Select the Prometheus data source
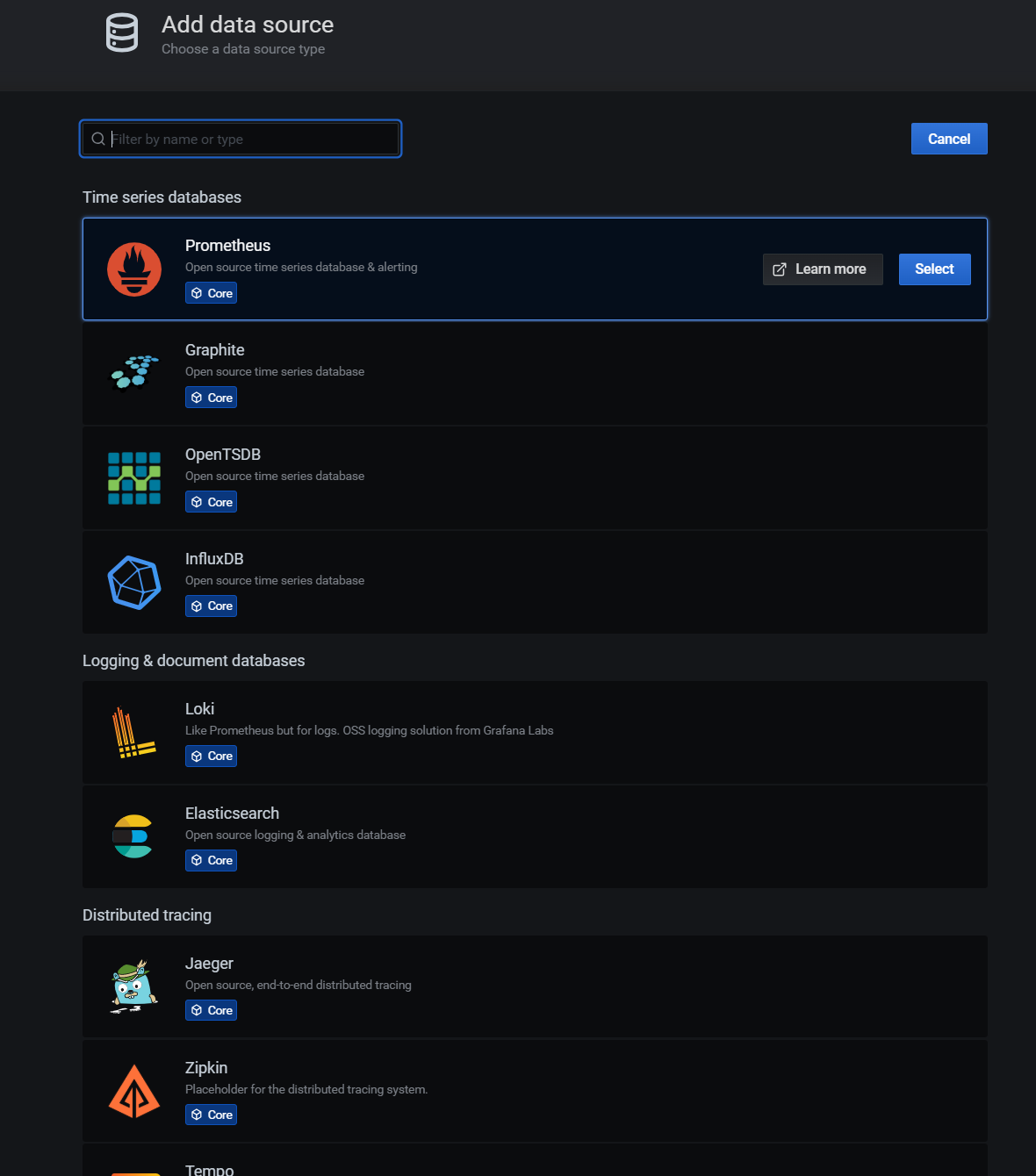 (x=934, y=269)
